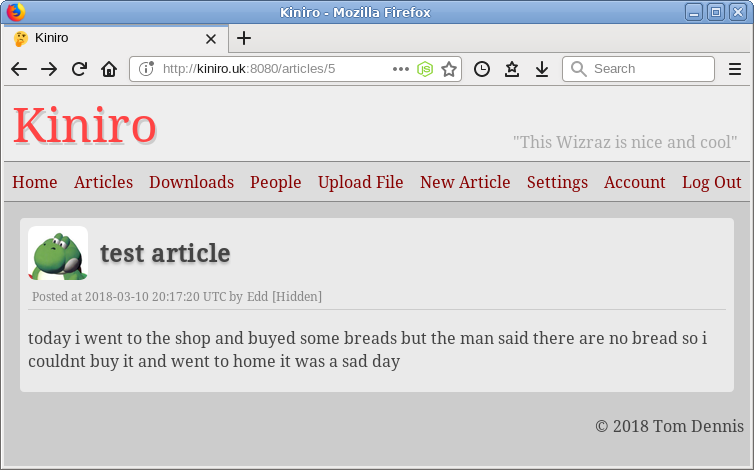The height and width of the screenshot is (470, 754).
Task: Bookmark this page with the star
Action: [449, 69]
